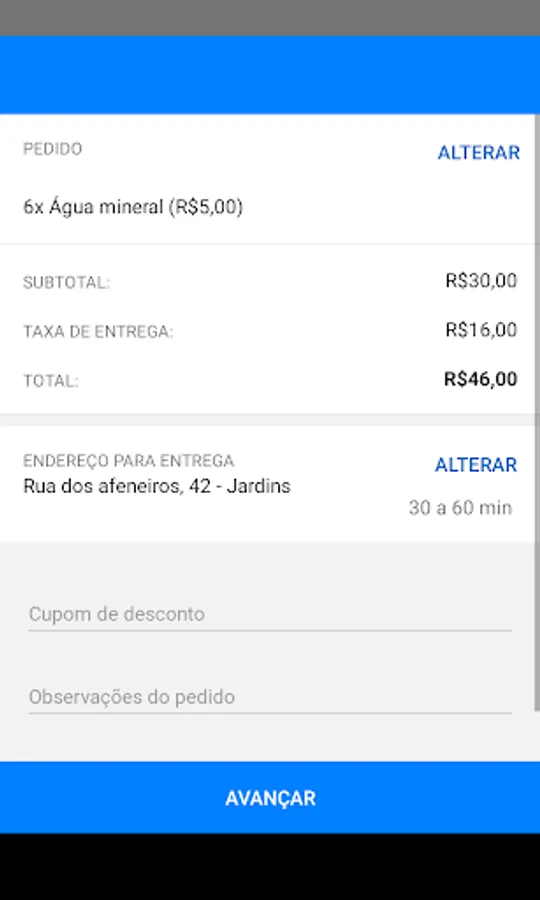Tap the gray status bar area
This screenshot has height=900, width=540.
coord(270,18)
